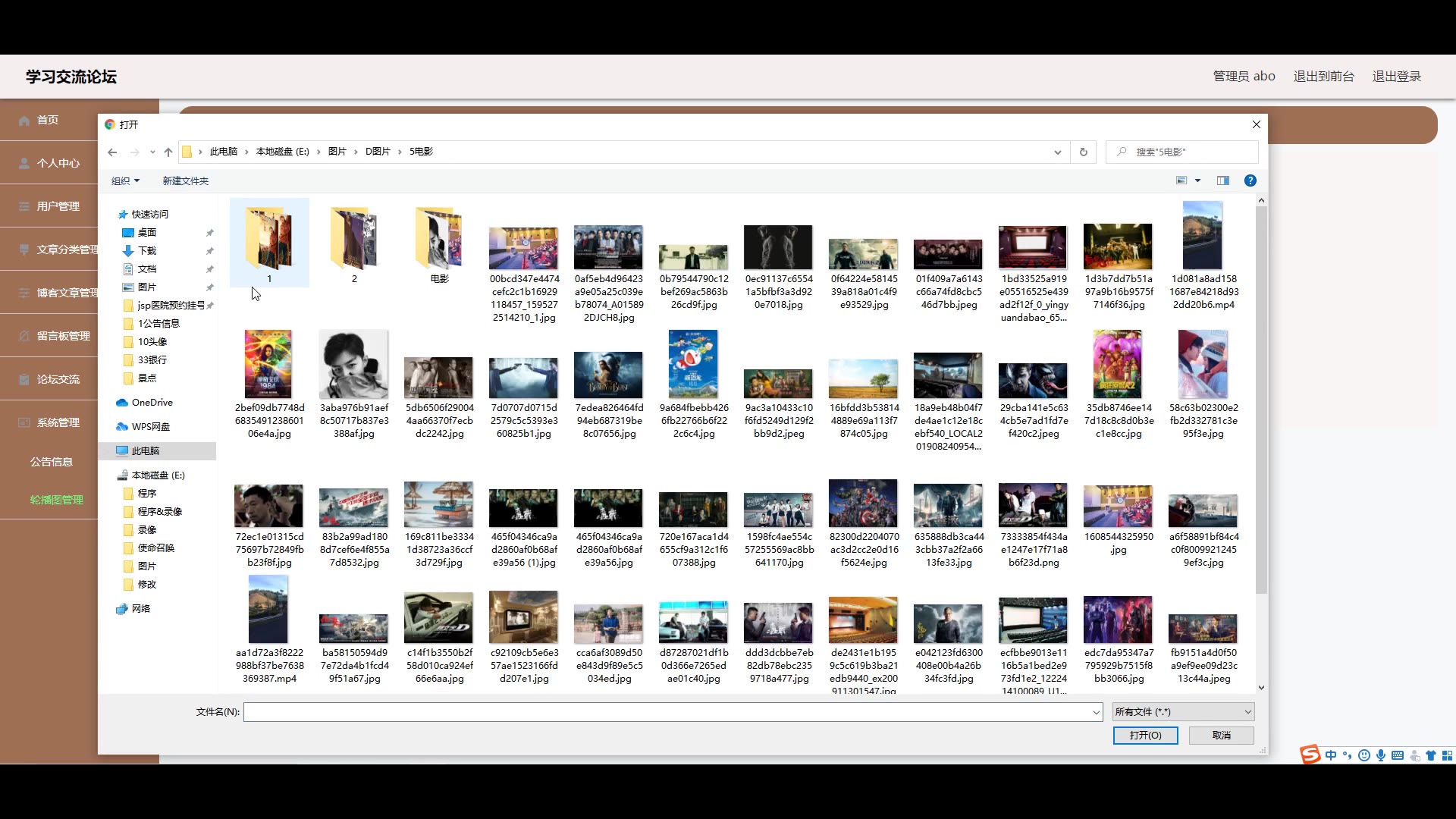Screen dimensions: 1456x819
Task: Click the search 5电影 box
Action: point(1181,152)
